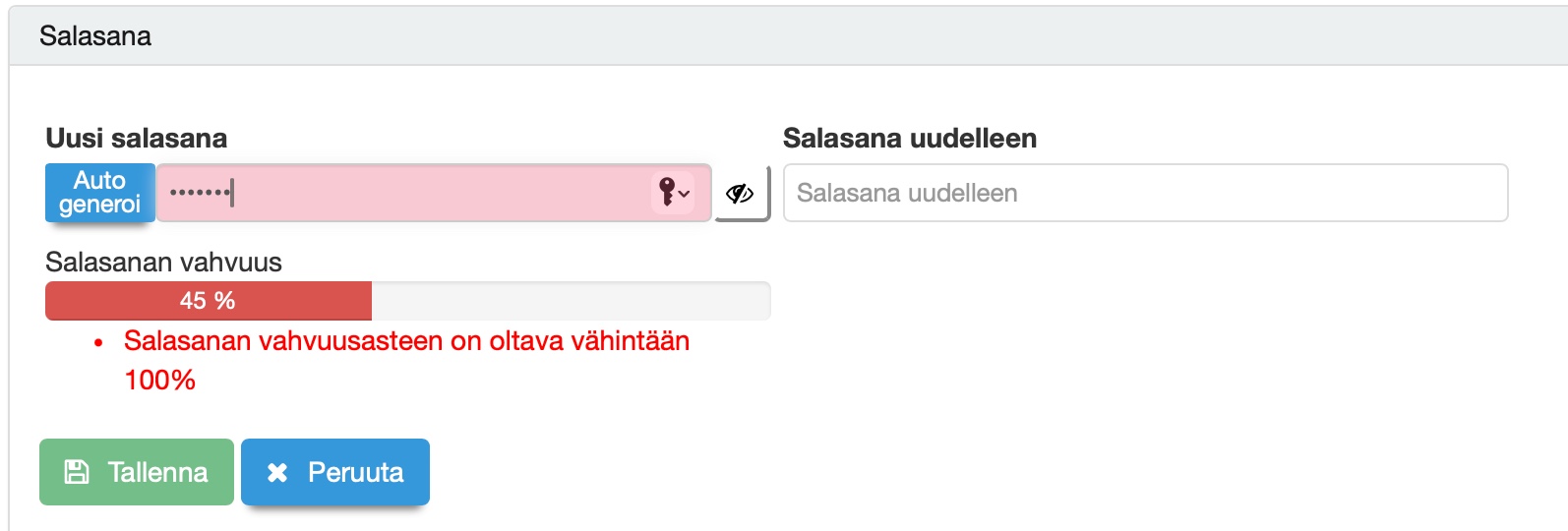Image resolution: width=1568 pixels, height=531 pixels.
Task: Expand the chevron beside the key icon
Action: pos(684,194)
